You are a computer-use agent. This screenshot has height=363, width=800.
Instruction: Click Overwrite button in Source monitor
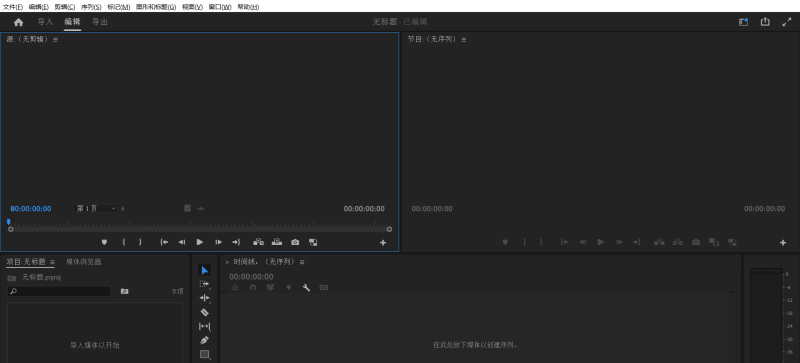point(277,242)
